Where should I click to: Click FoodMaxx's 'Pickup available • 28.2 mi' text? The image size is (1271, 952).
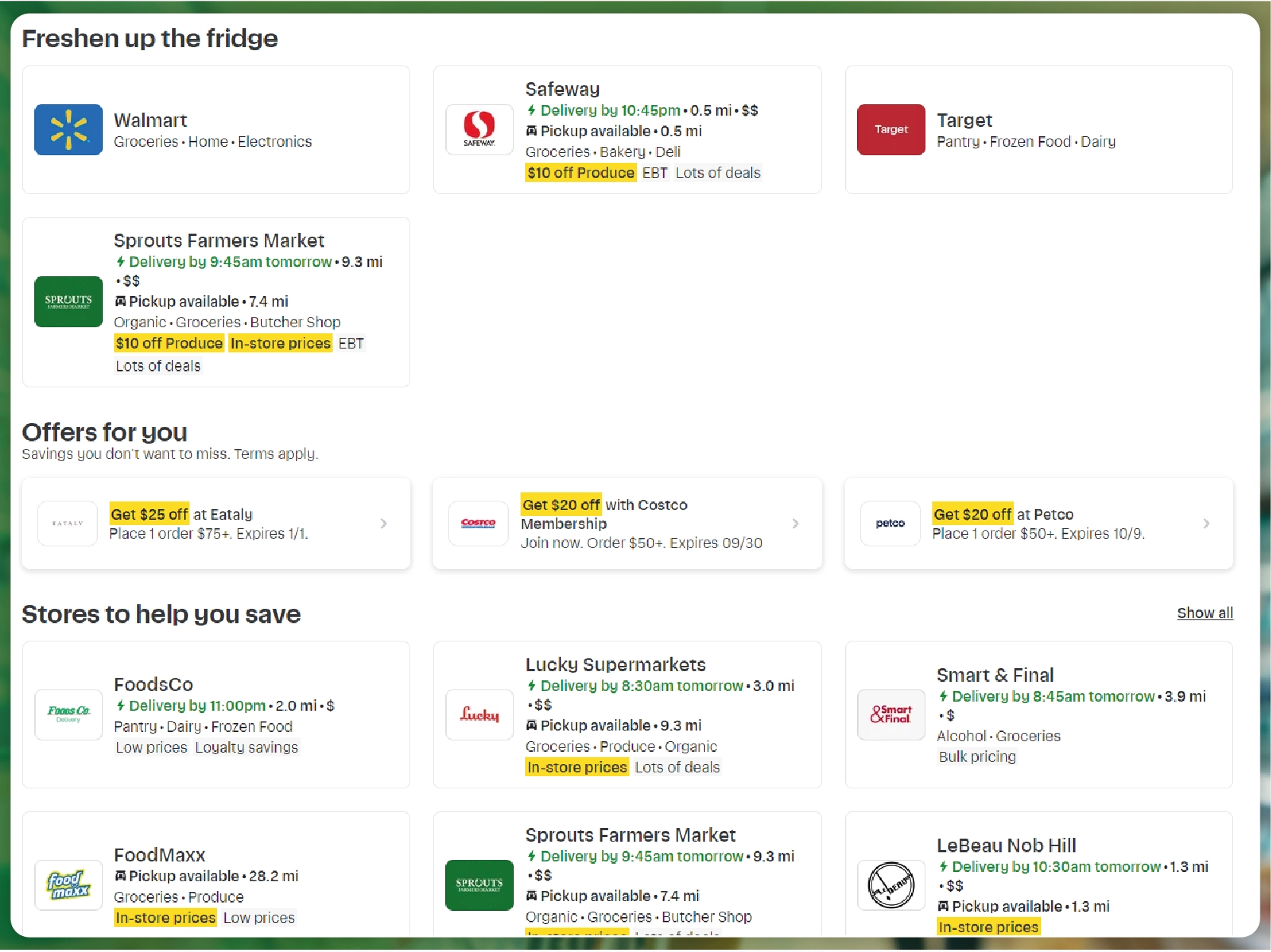tap(206, 876)
